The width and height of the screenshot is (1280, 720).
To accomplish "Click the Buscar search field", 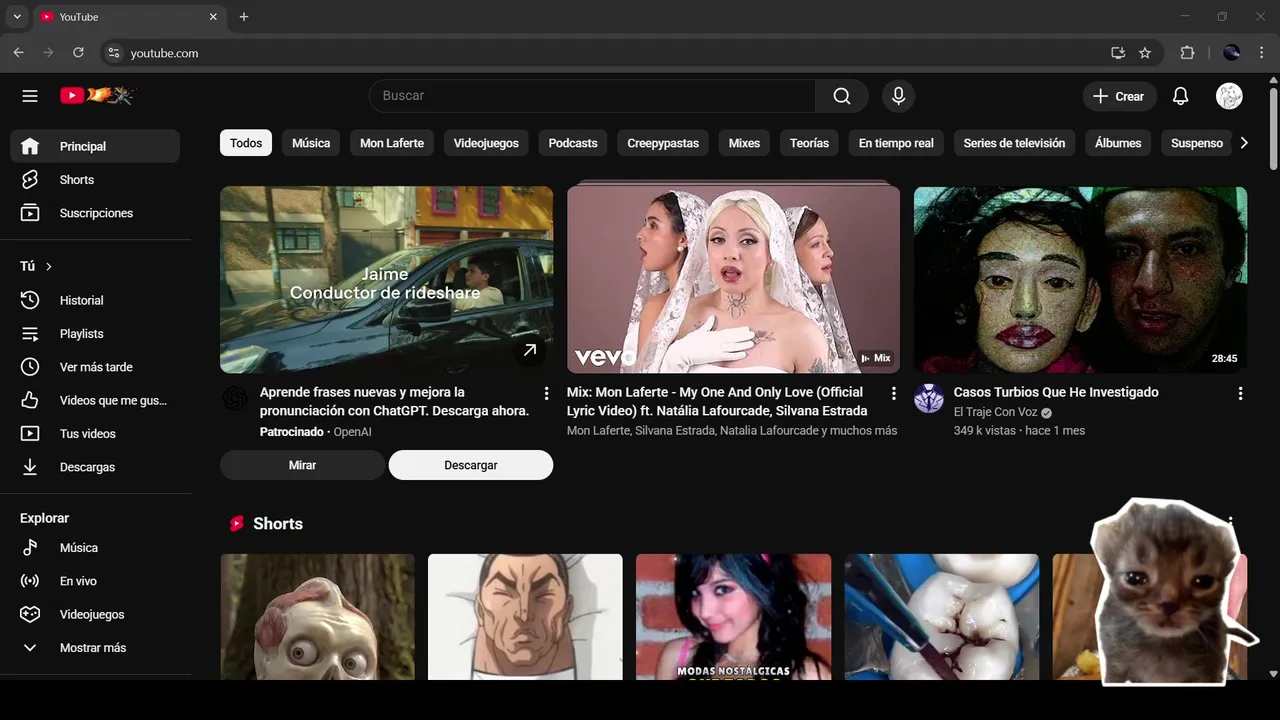I will [592, 96].
